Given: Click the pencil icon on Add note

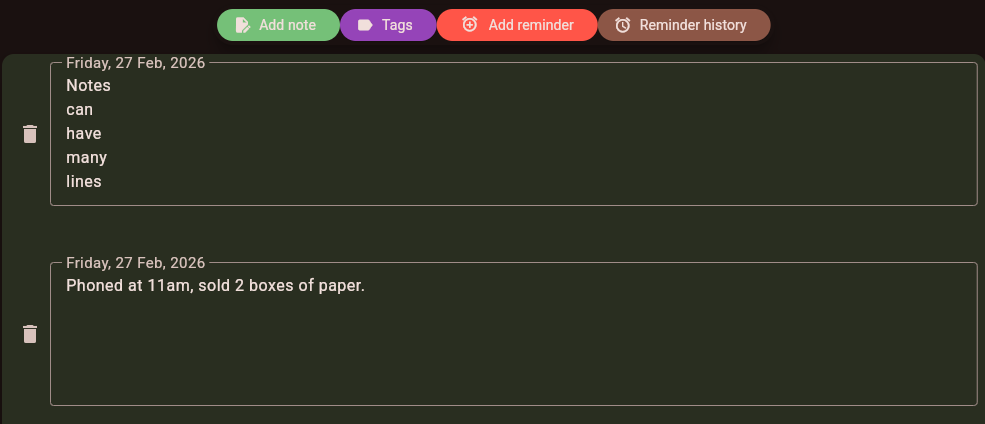Looking at the screenshot, I should (243, 25).
